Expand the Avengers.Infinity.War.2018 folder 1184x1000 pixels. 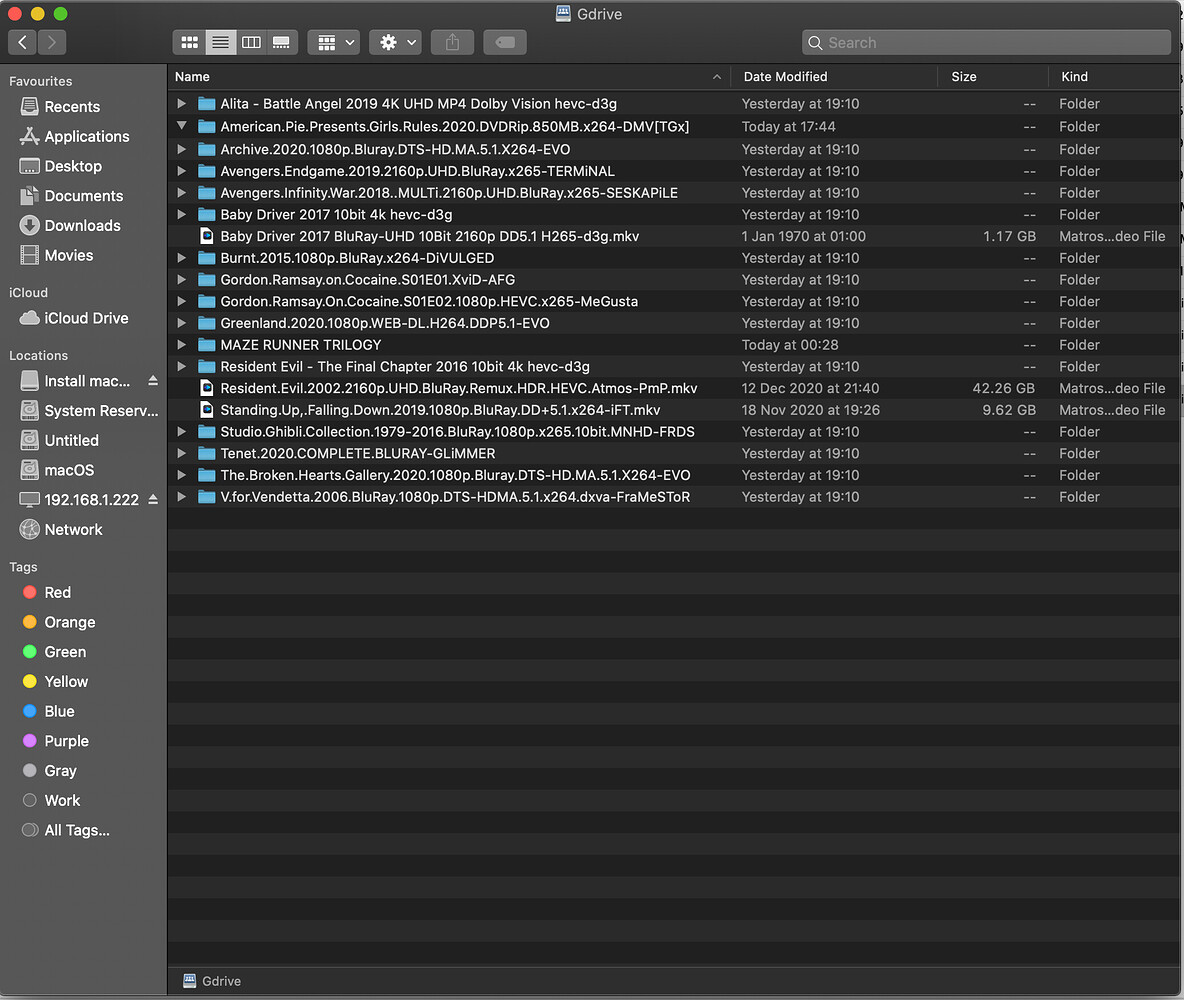[181, 193]
